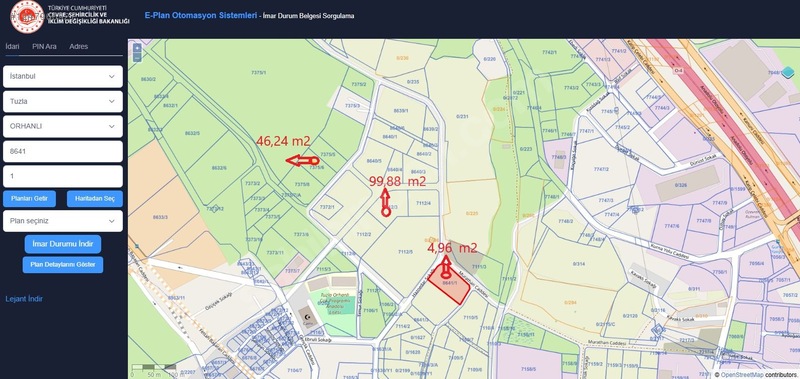Screen dimensions: 800x379
Task: Click the red 46,24 m2 arrow marker
Action: 302,161
